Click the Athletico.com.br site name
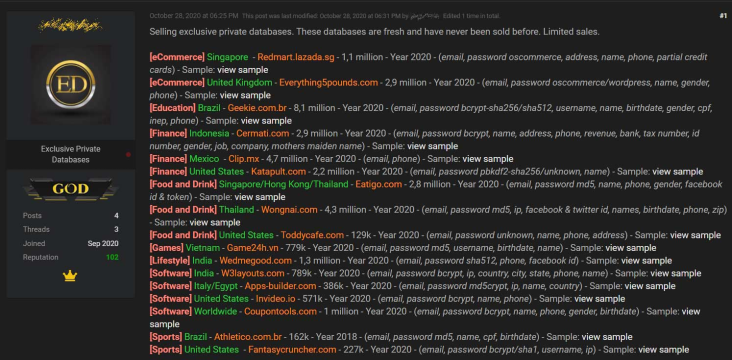The width and height of the screenshot is (732, 360). (x=248, y=337)
